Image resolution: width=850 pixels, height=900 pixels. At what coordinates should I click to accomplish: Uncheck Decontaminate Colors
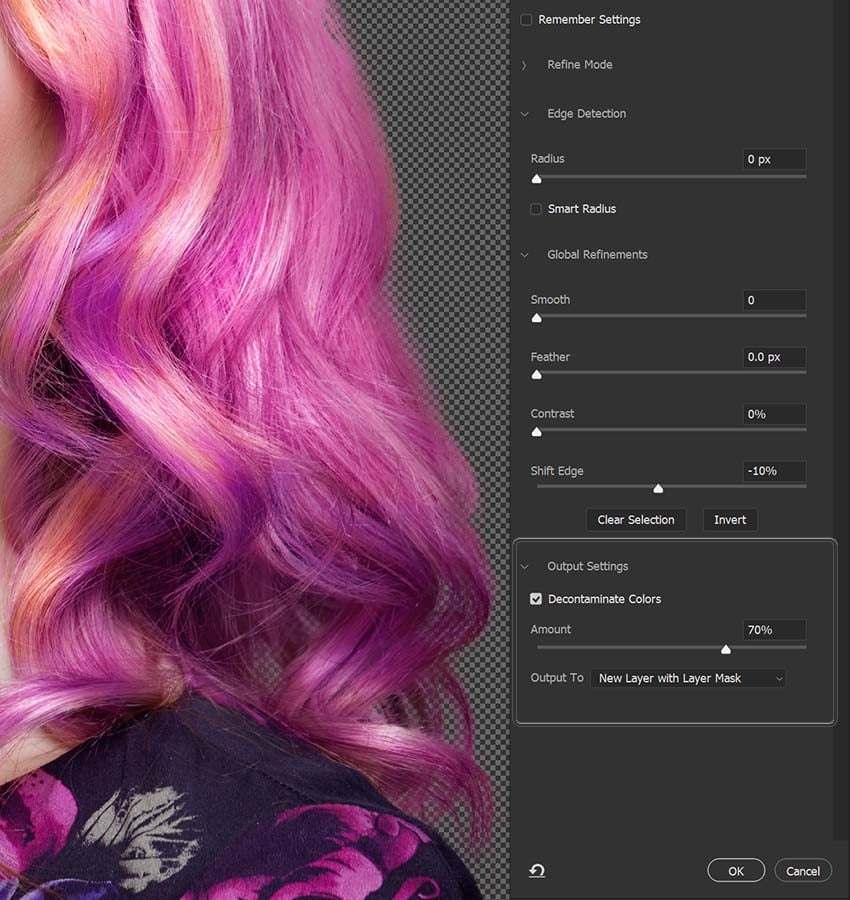pyautogui.click(x=537, y=599)
